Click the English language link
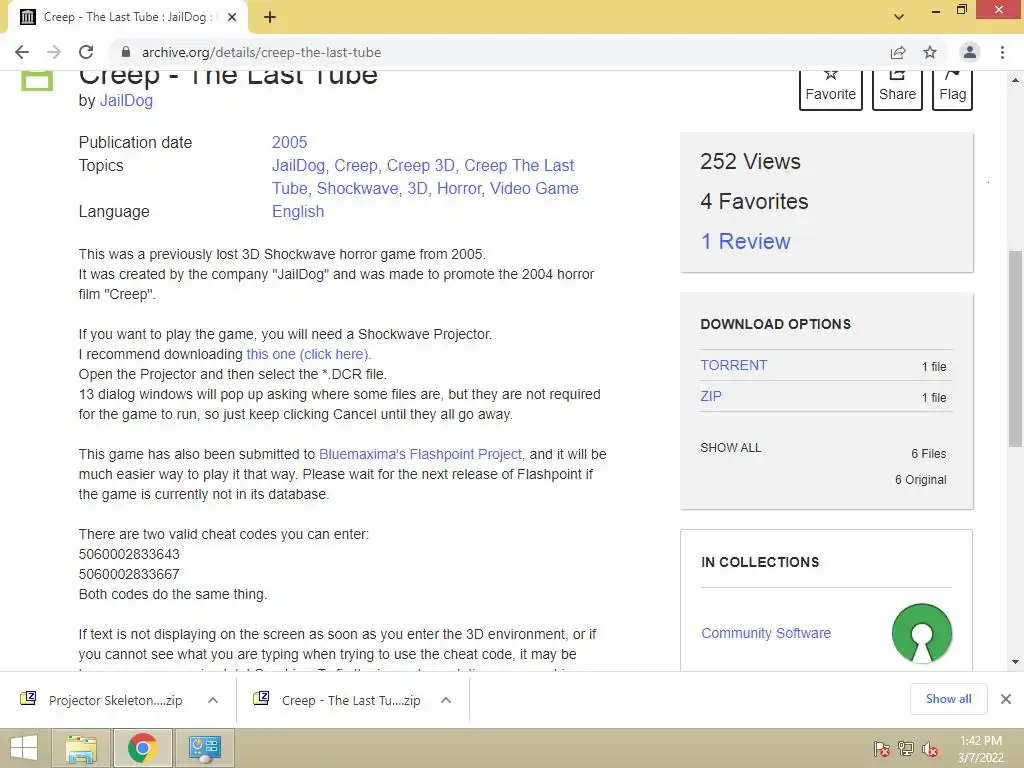Image resolution: width=1024 pixels, height=768 pixels. 298,212
